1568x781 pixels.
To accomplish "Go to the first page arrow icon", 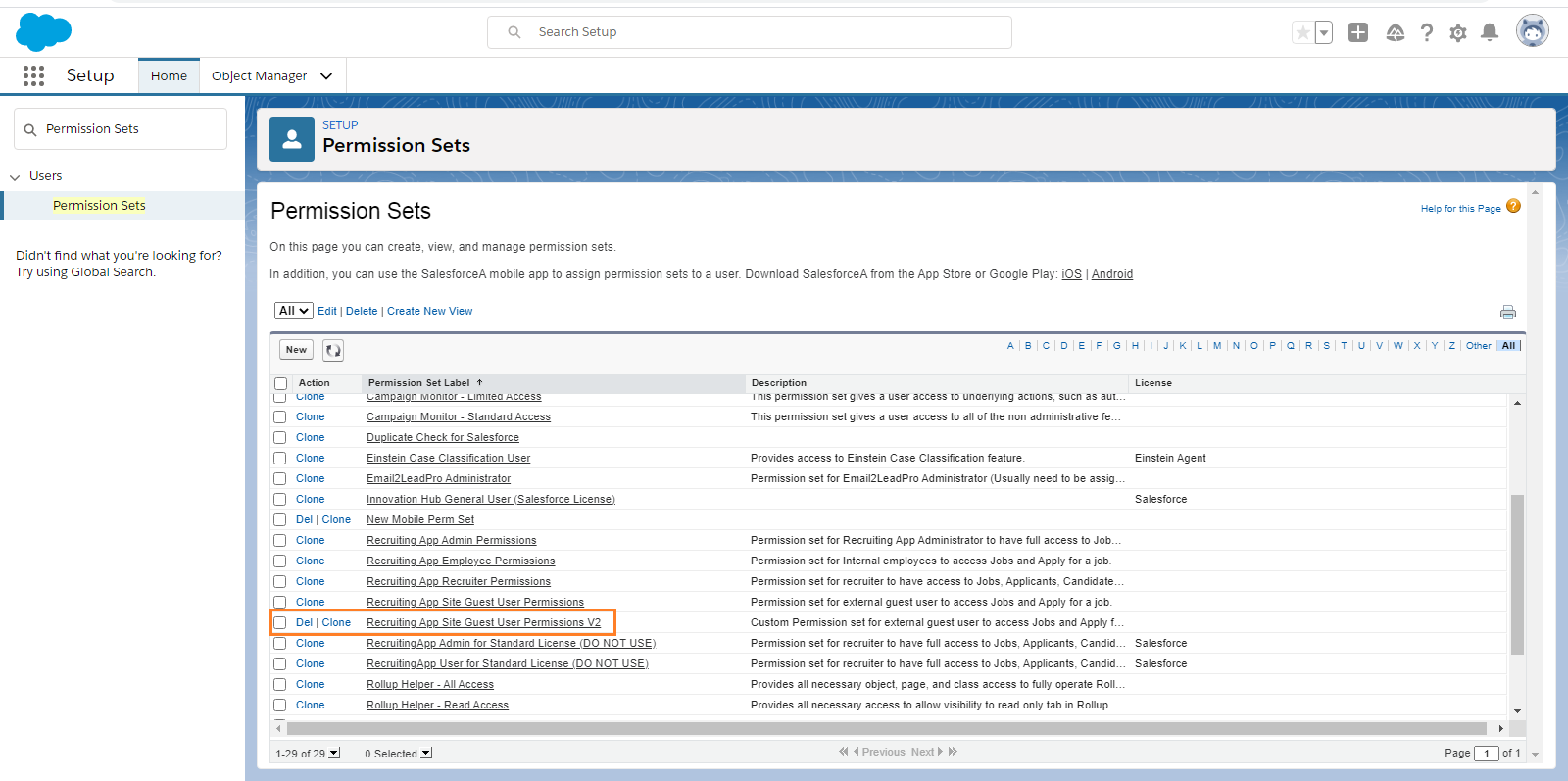I will pos(843,752).
